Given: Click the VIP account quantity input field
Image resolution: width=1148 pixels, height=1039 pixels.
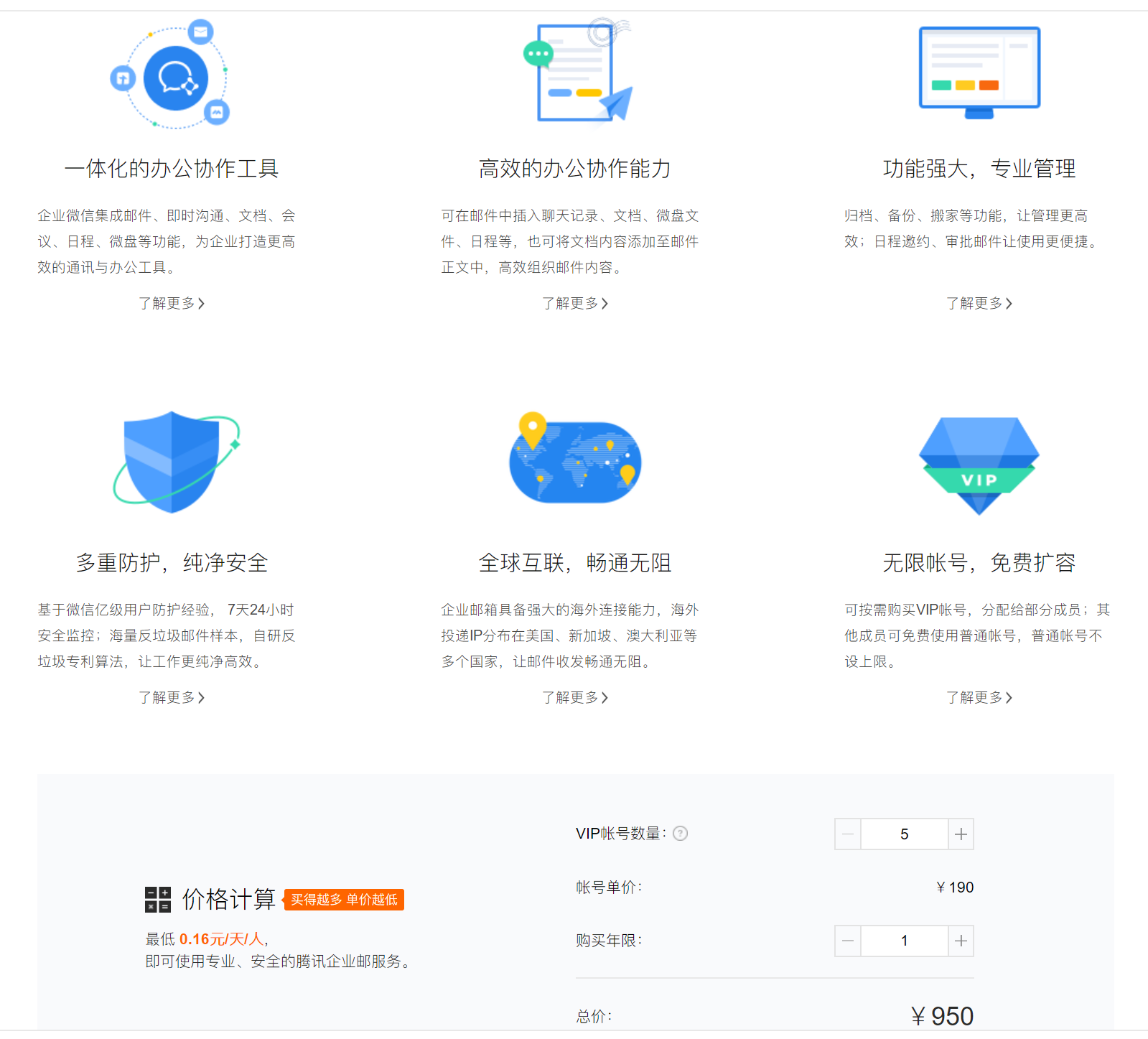Looking at the screenshot, I should (904, 834).
